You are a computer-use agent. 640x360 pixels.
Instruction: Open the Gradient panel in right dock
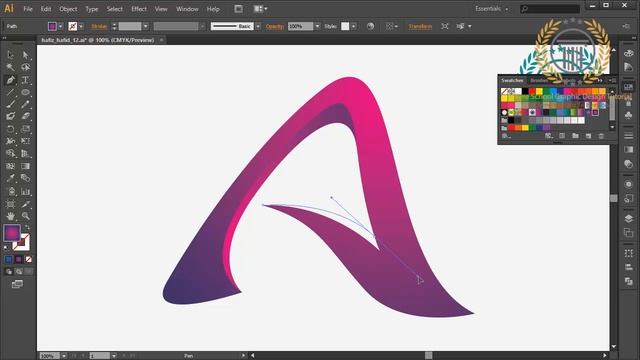(629, 149)
